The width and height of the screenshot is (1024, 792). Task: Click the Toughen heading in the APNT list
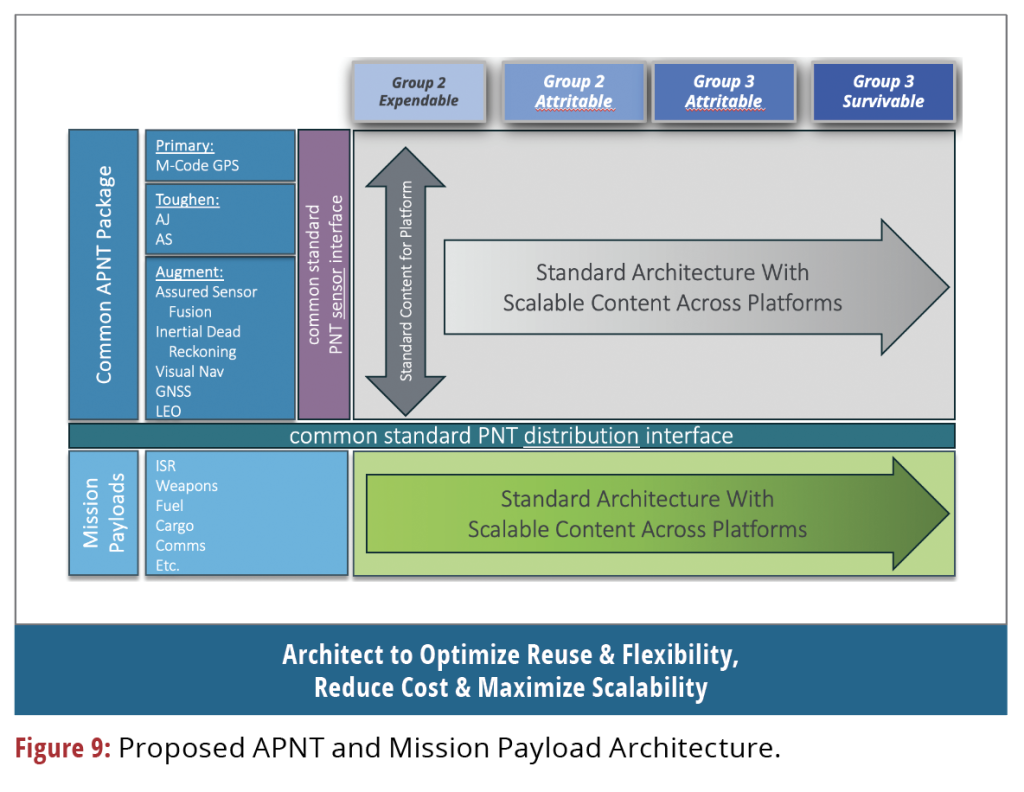187,199
